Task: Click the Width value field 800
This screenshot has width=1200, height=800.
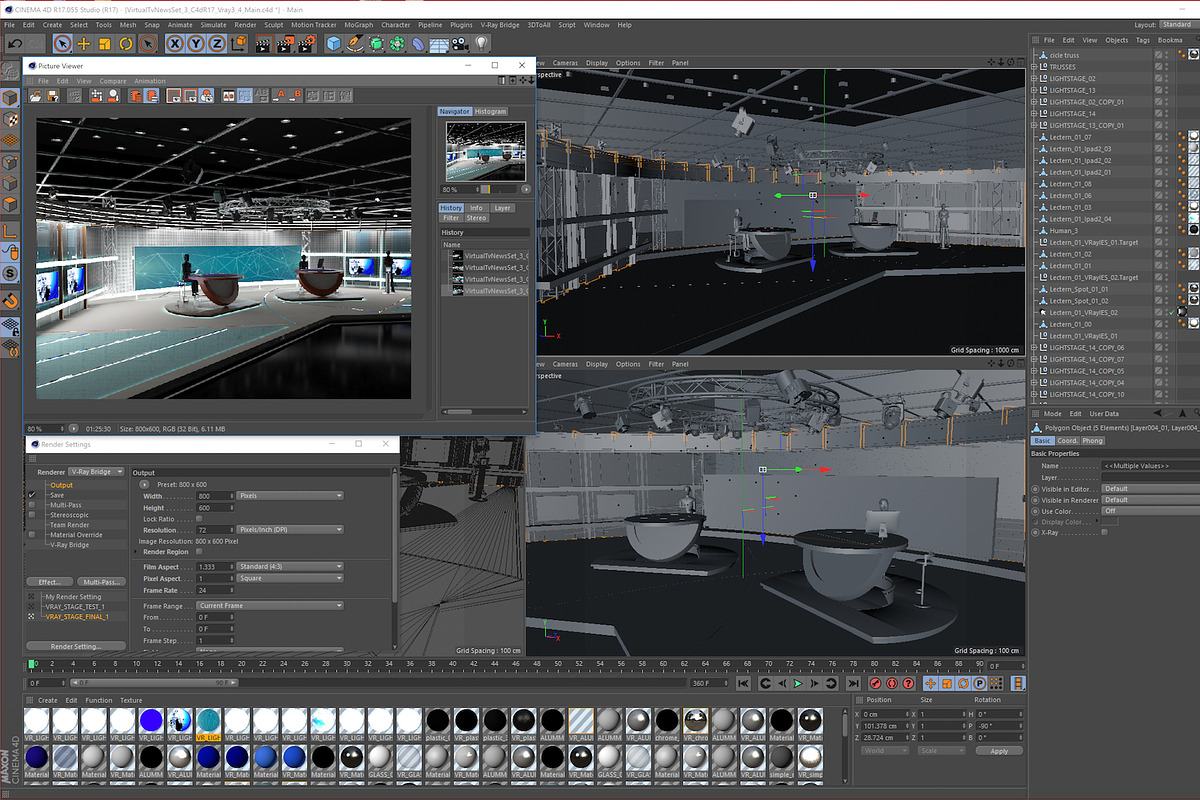Action: [x=215, y=496]
